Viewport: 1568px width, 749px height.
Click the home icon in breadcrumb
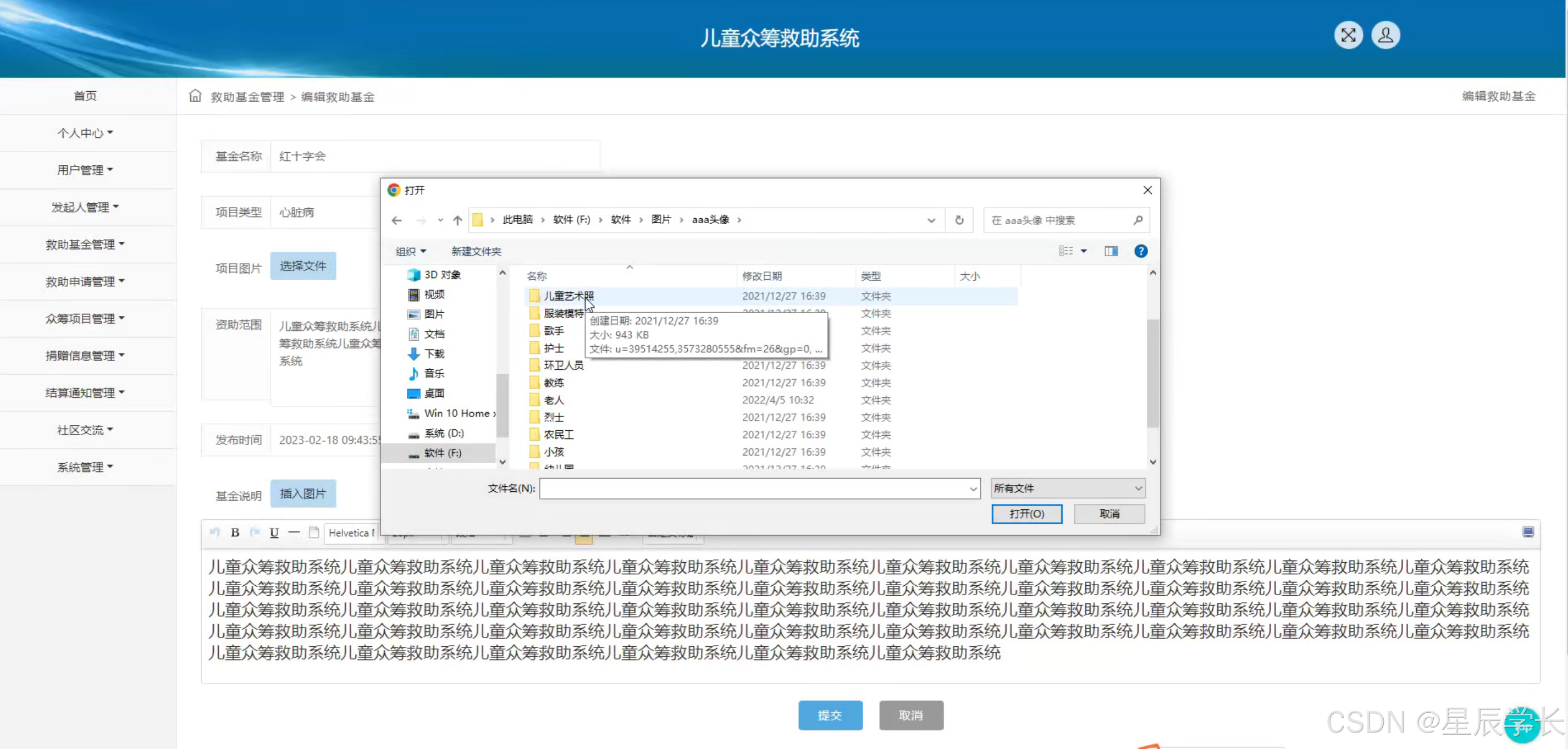(195, 96)
